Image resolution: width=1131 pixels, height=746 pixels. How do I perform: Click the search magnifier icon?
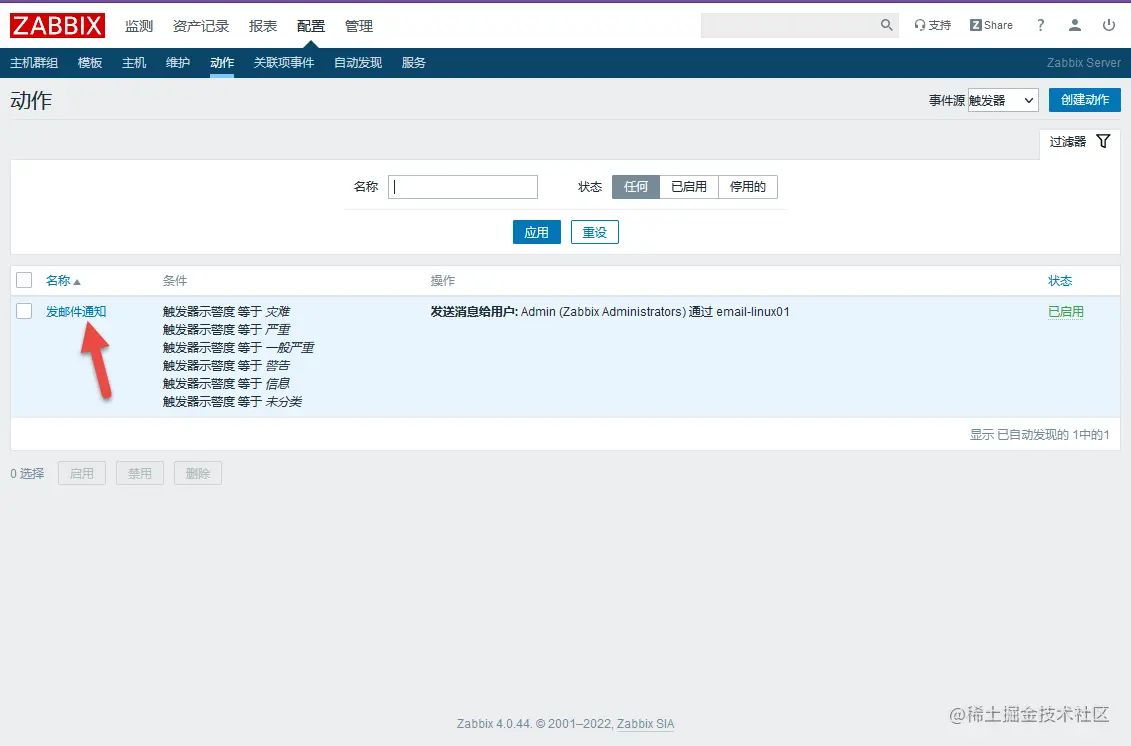click(x=886, y=25)
